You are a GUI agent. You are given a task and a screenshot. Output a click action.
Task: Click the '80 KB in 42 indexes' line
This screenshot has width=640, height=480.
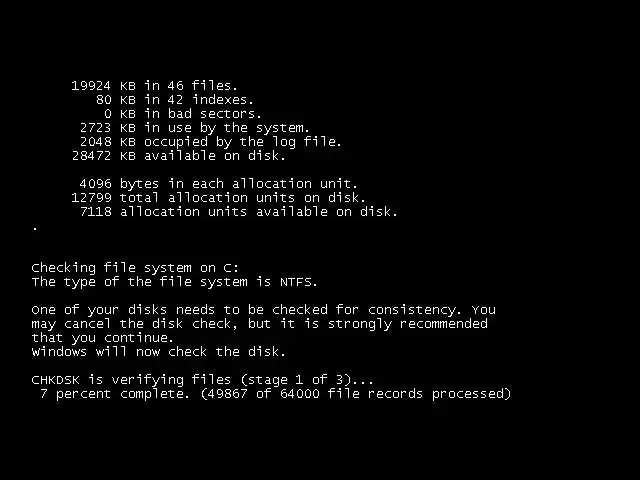pos(175,100)
